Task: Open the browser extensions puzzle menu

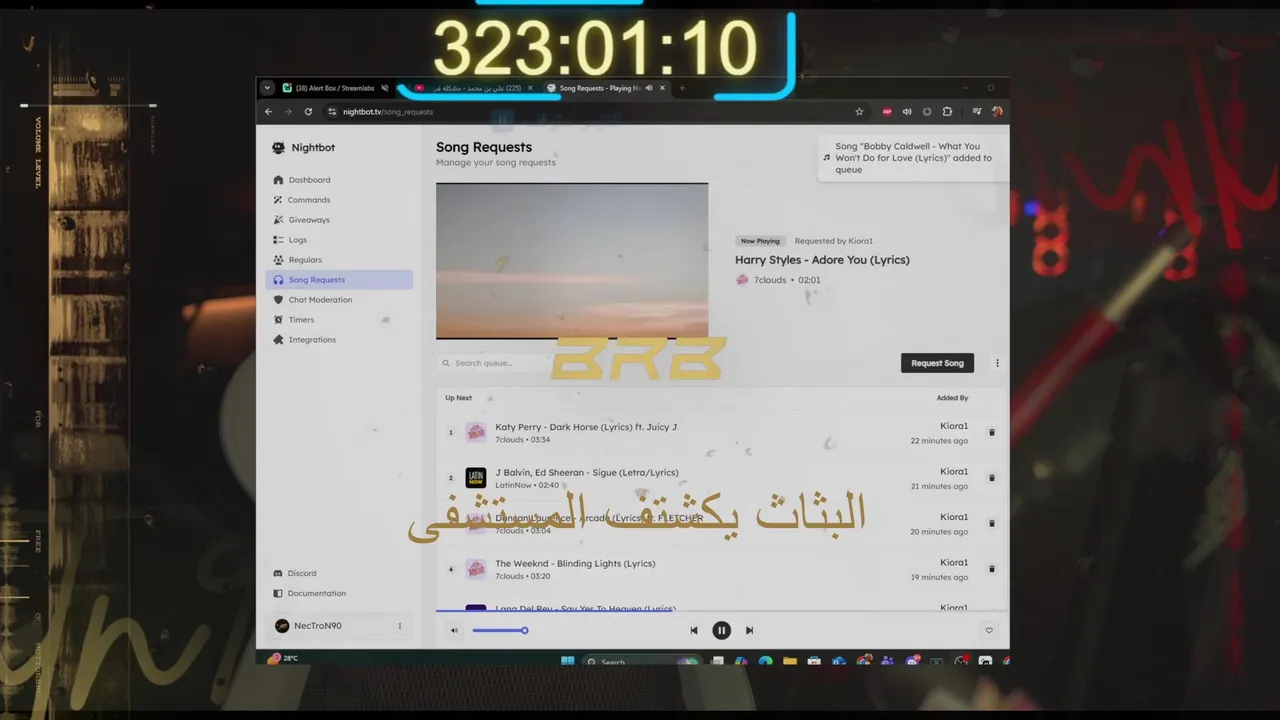Action: coord(947,112)
